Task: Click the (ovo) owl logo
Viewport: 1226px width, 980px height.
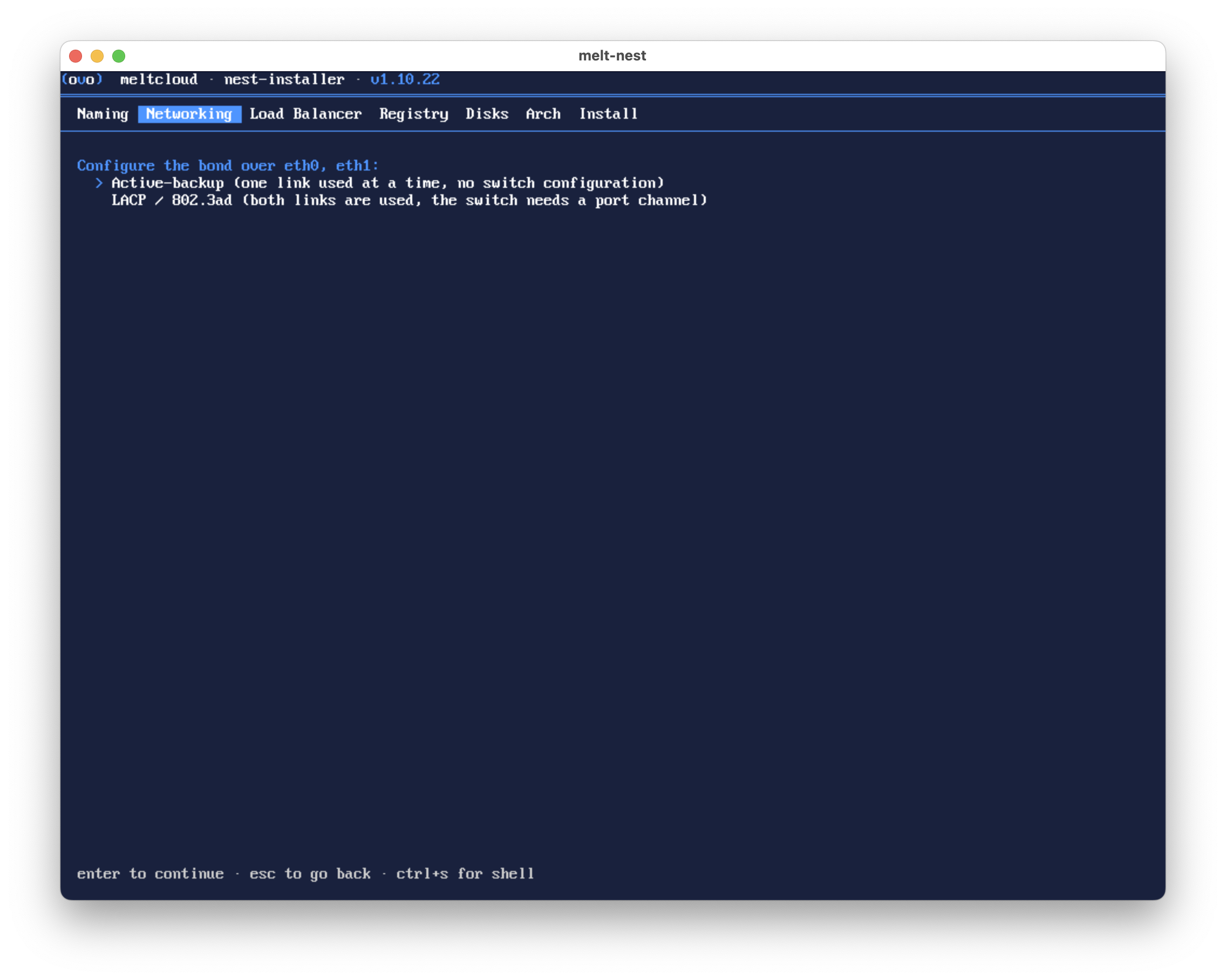Action: pyautogui.click(x=82, y=79)
